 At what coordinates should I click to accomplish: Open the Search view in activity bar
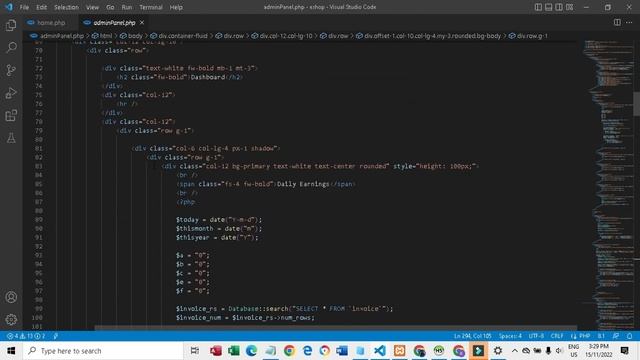click(x=11, y=47)
